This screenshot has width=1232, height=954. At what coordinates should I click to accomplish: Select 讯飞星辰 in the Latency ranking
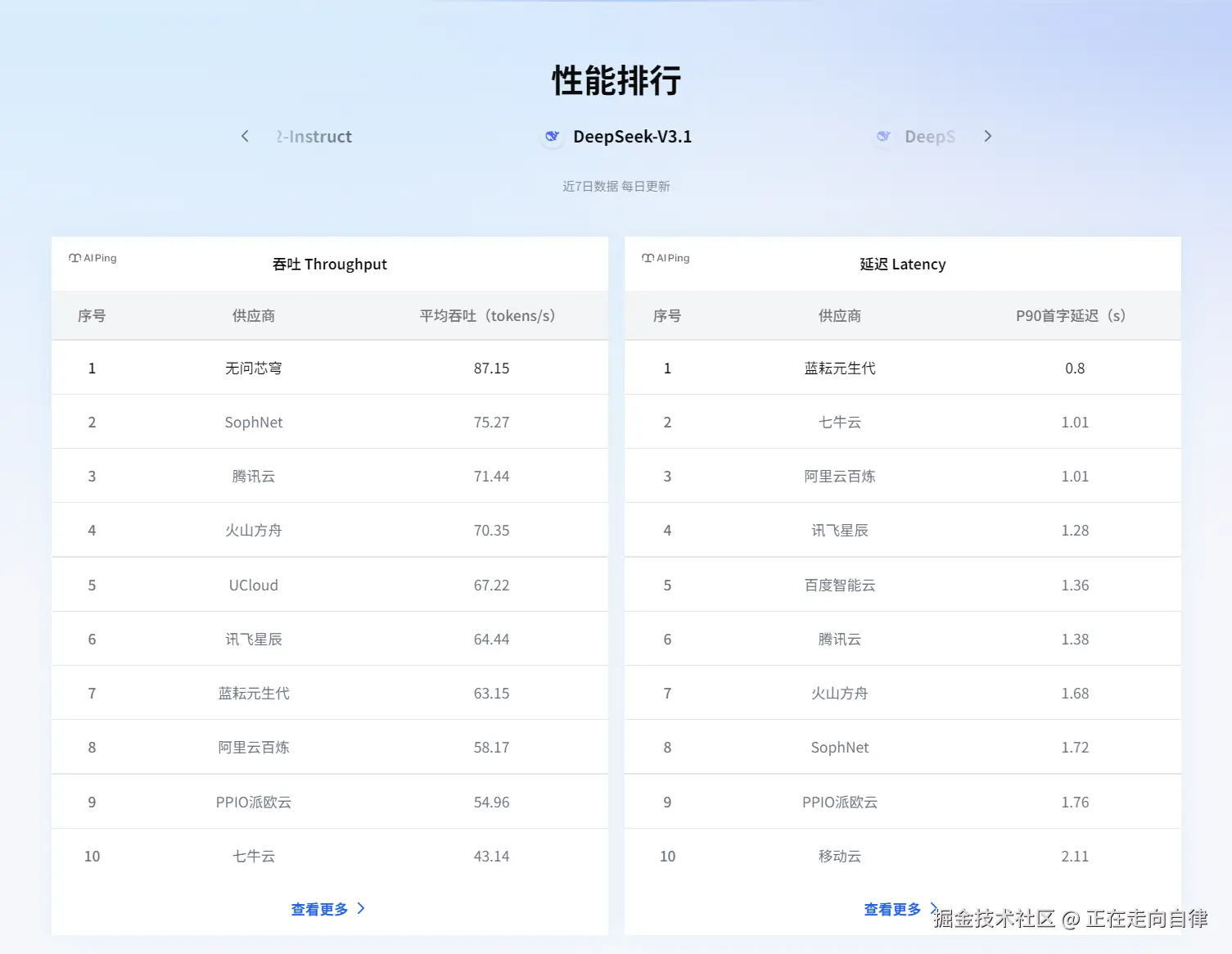(x=840, y=531)
